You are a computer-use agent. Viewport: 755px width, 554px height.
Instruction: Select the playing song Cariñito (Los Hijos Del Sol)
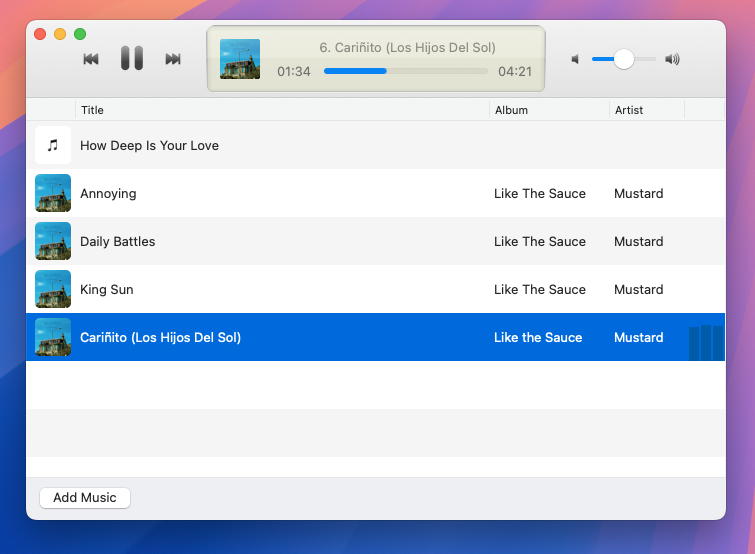click(376, 337)
